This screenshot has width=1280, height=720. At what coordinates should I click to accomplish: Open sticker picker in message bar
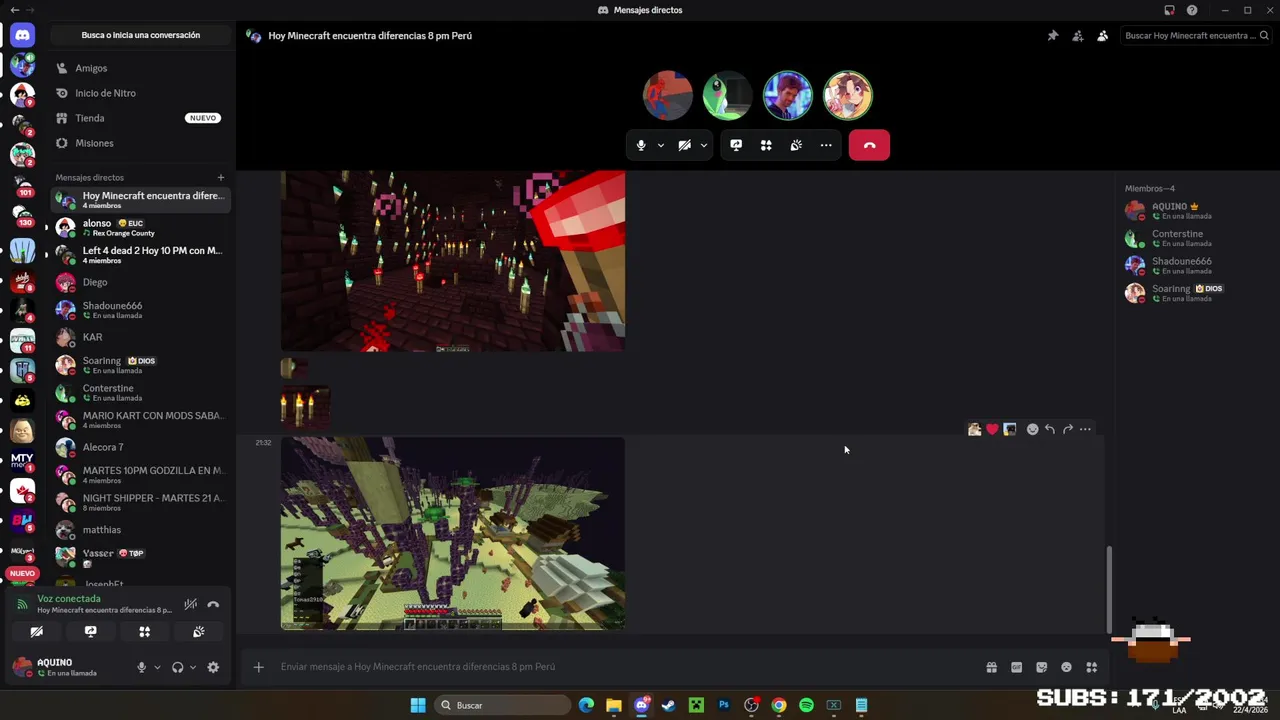(1041, 667)
